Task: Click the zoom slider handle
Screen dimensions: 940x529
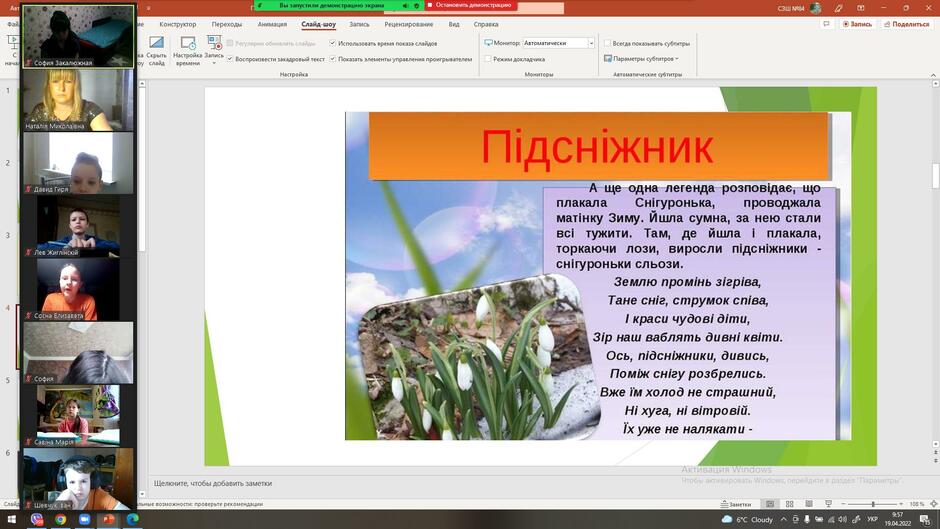Action: click(873, 504)
